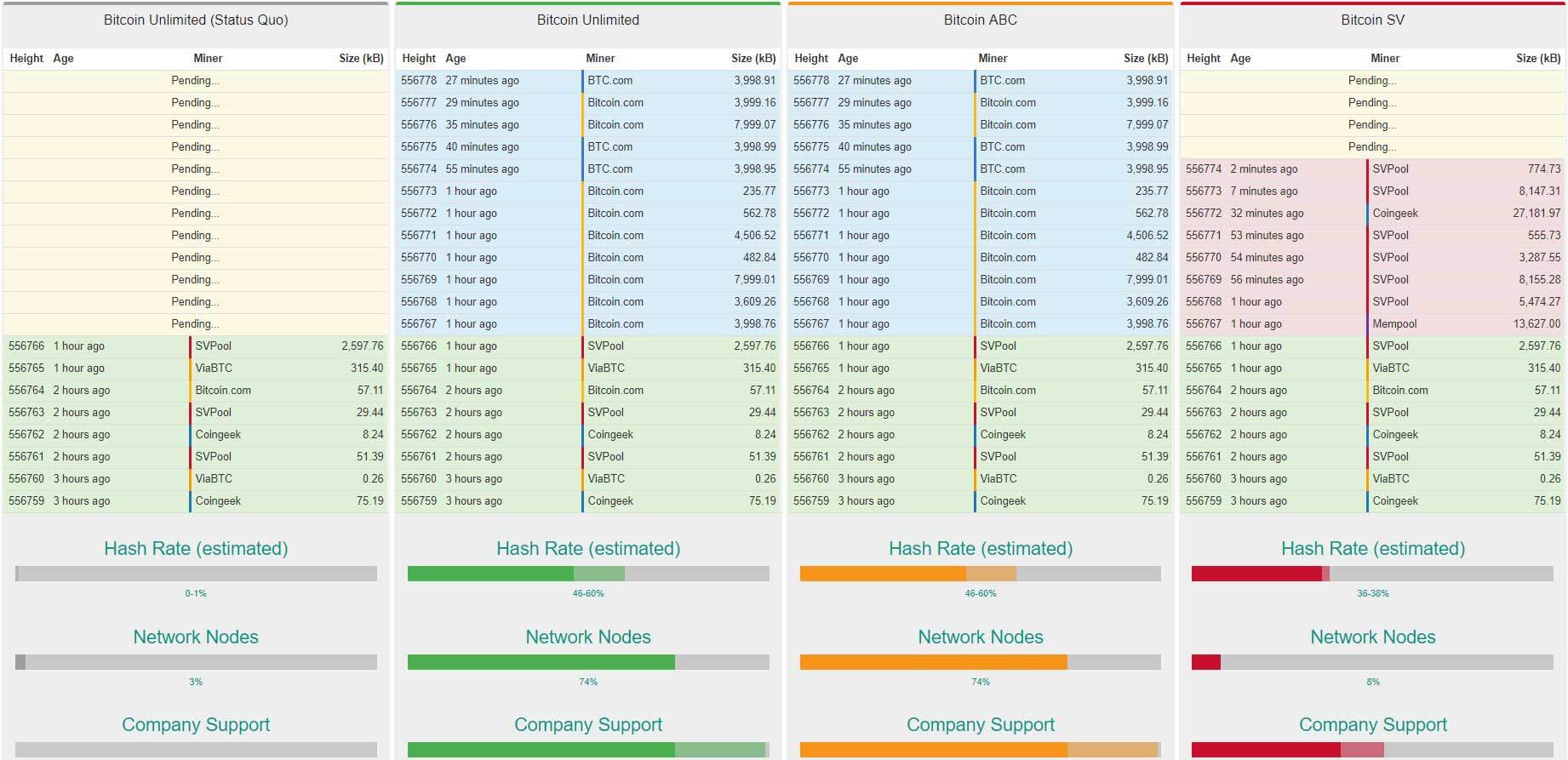Click the 235.77 size in Bitcoin ABC table
The height and width of the screenshot is (760, 1568).
click(1152, 191)
